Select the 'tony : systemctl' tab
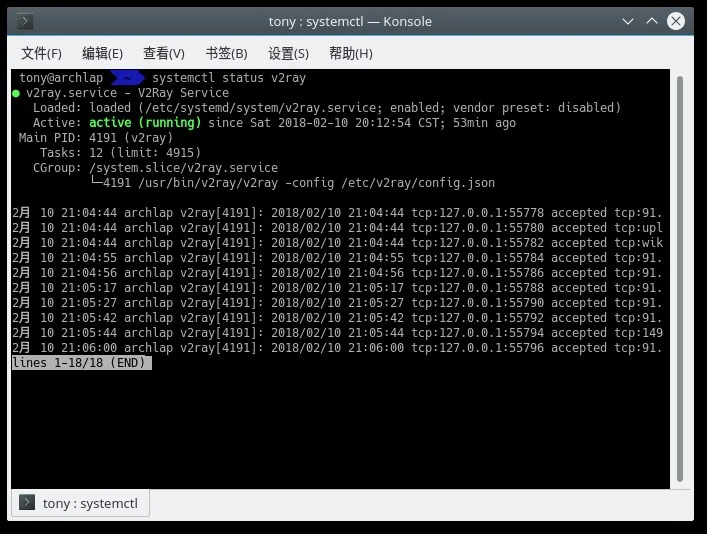This screenshot has height=534, width=707. pyautogui.click(x=80, y=503)
